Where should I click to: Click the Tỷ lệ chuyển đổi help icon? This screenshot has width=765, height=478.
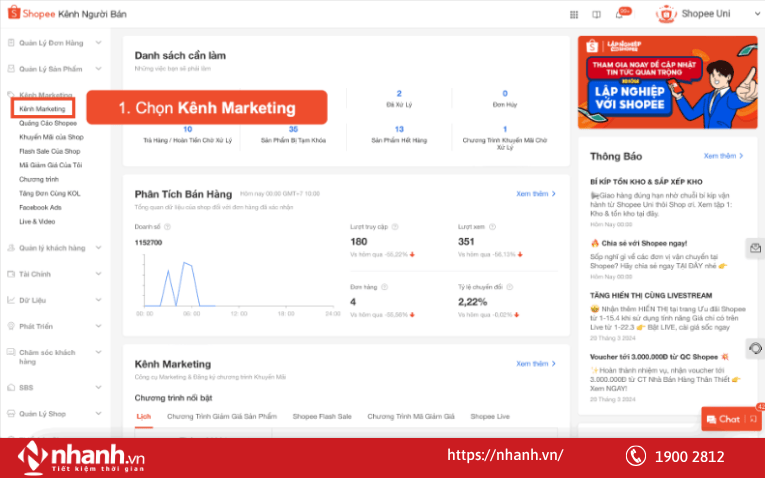coord(510,287)
